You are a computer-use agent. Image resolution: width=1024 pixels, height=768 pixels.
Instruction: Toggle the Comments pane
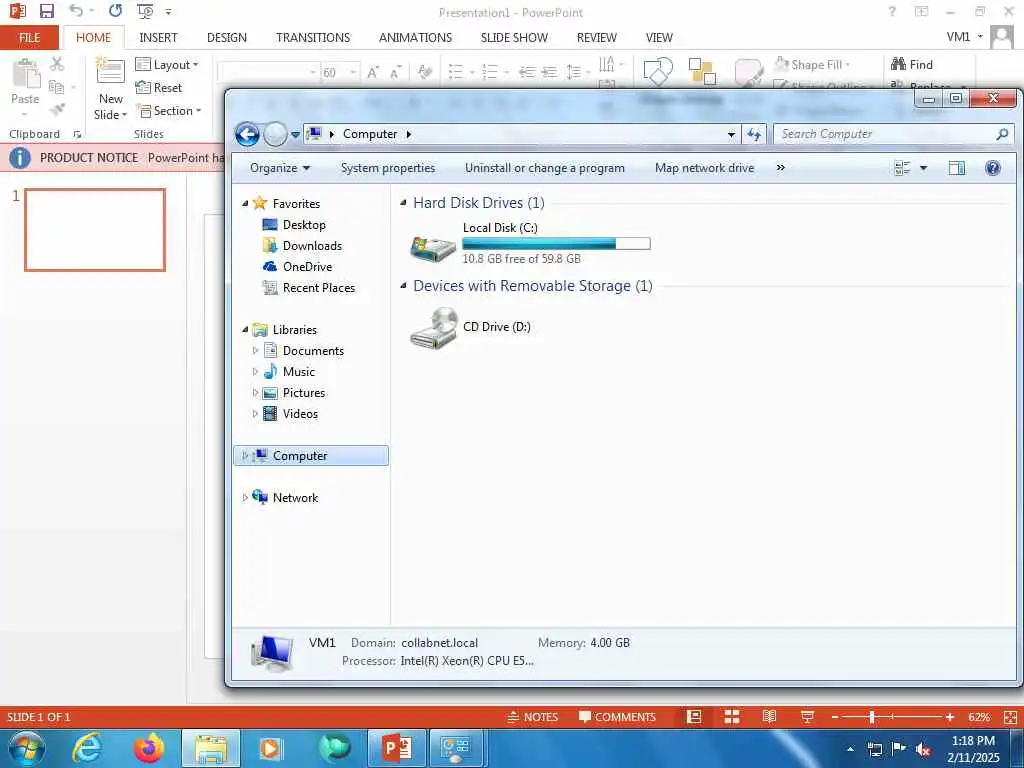tap(617, 717)
